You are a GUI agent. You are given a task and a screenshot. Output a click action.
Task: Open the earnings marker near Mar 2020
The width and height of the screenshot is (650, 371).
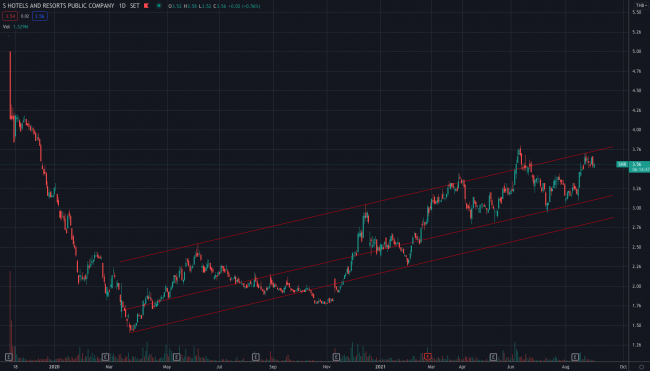pos(105,357)
